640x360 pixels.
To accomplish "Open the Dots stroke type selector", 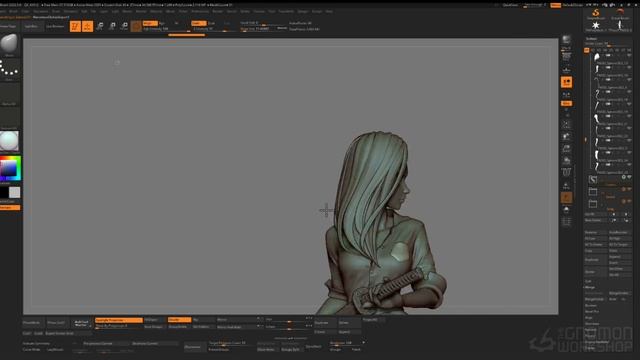I will point(9,69).
